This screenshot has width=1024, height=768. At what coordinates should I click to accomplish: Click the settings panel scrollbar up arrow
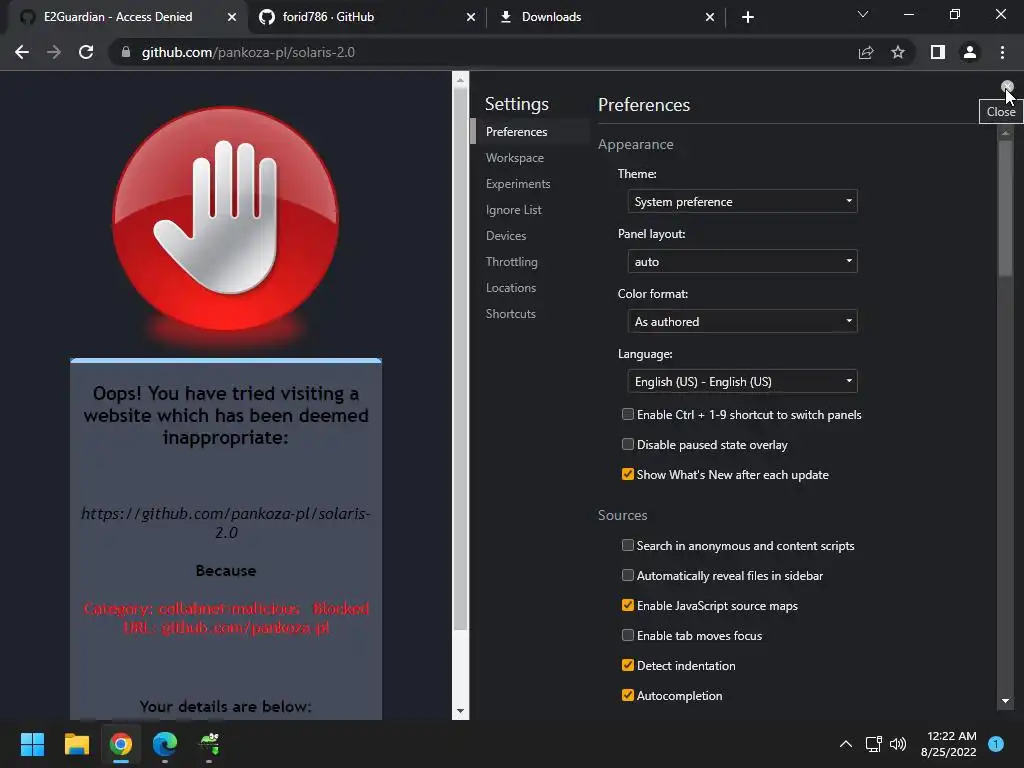(1005, 133)
